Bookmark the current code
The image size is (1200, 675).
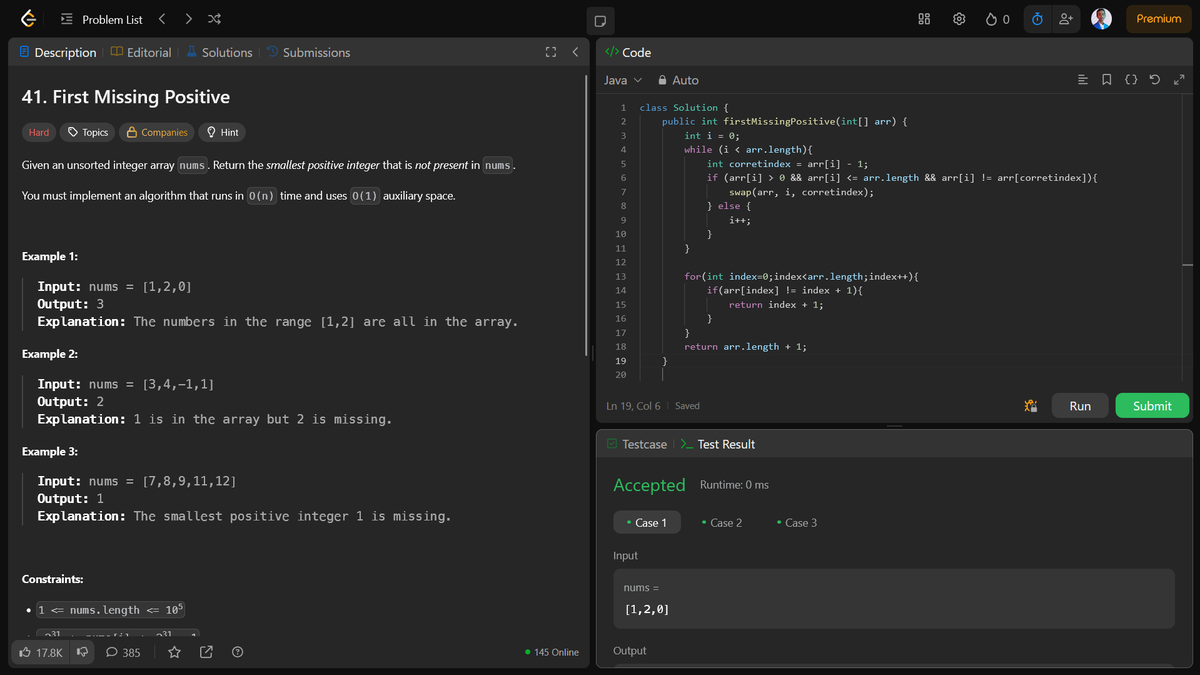click(1107, 80)
